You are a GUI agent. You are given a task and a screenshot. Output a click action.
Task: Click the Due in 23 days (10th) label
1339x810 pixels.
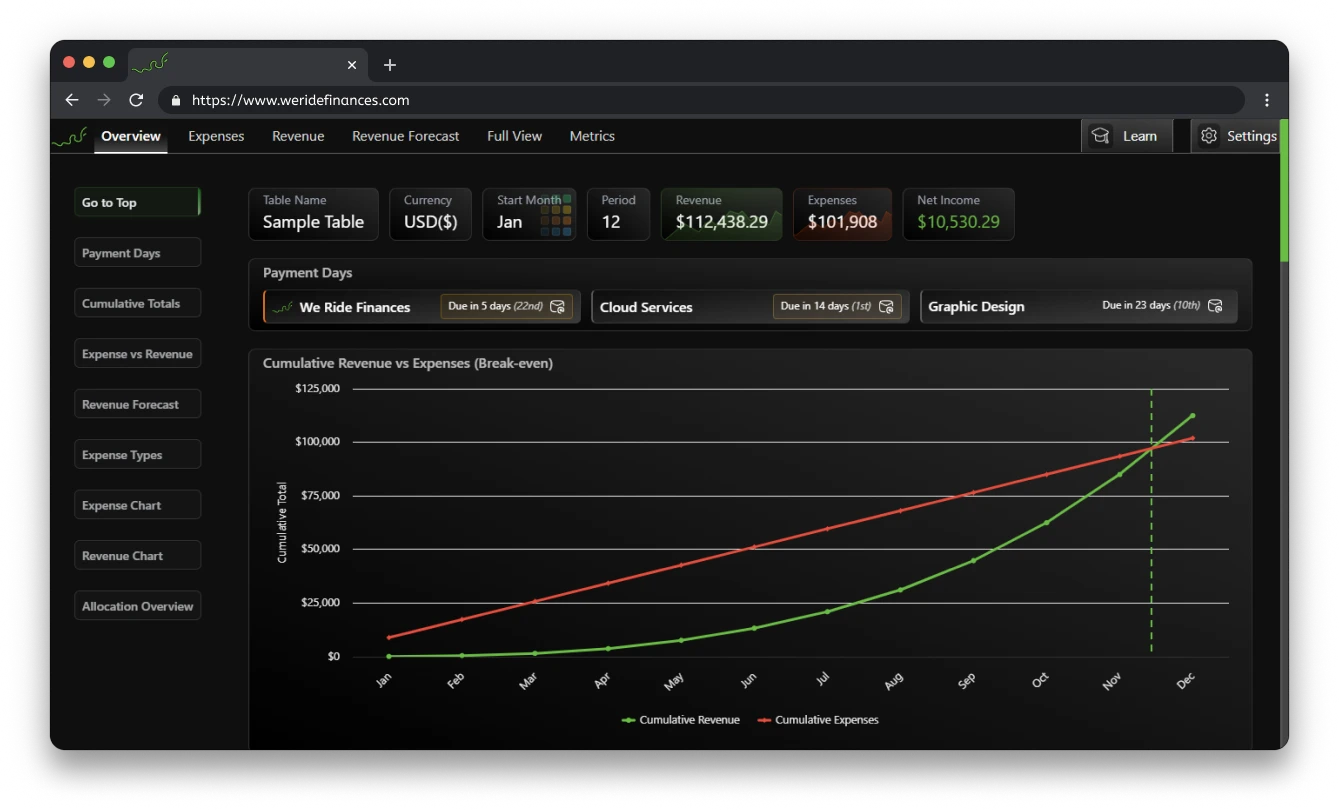coord(1151,306)
